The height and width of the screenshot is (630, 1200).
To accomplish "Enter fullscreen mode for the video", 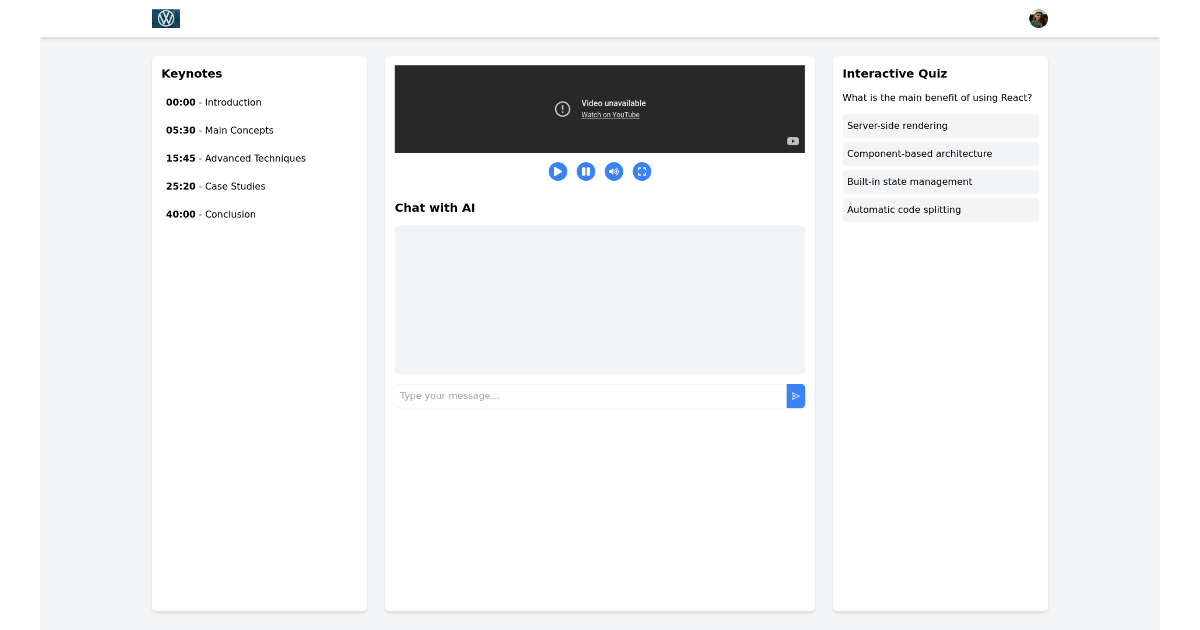I will [641, 171].
